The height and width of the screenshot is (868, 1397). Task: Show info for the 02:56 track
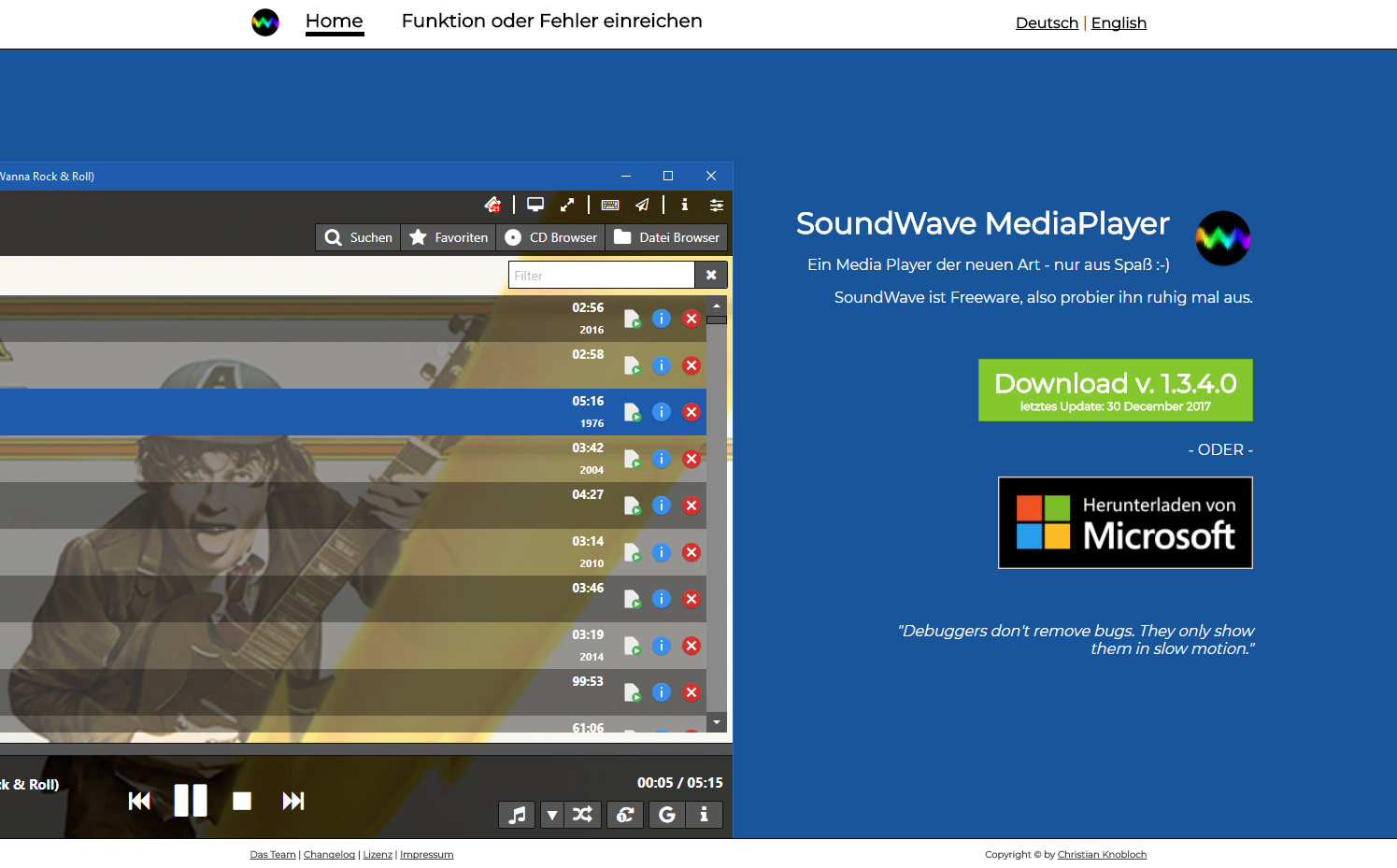(x=662, y=319)
